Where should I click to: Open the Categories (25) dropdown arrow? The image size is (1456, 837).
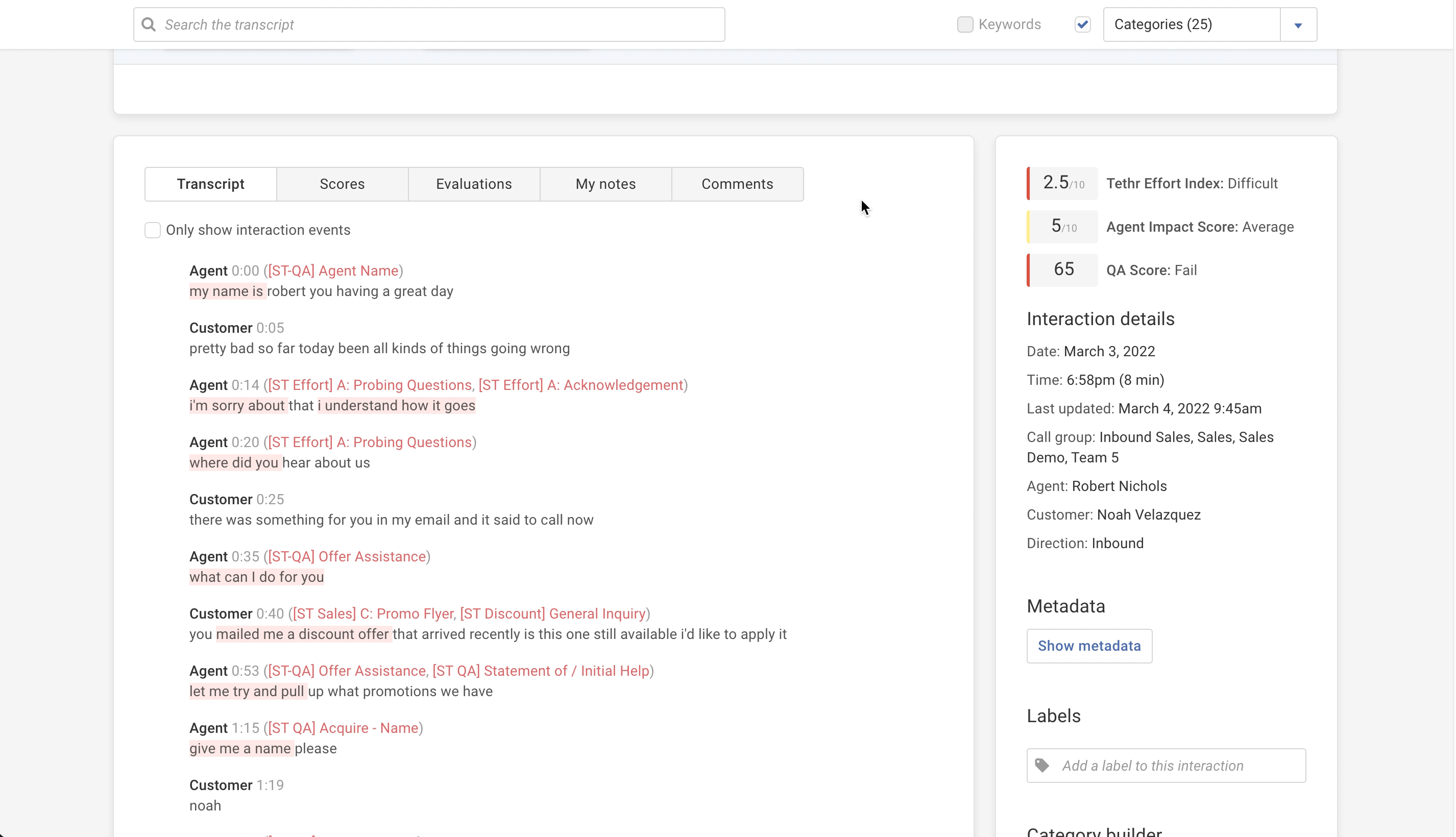[x=1298, y=24]
